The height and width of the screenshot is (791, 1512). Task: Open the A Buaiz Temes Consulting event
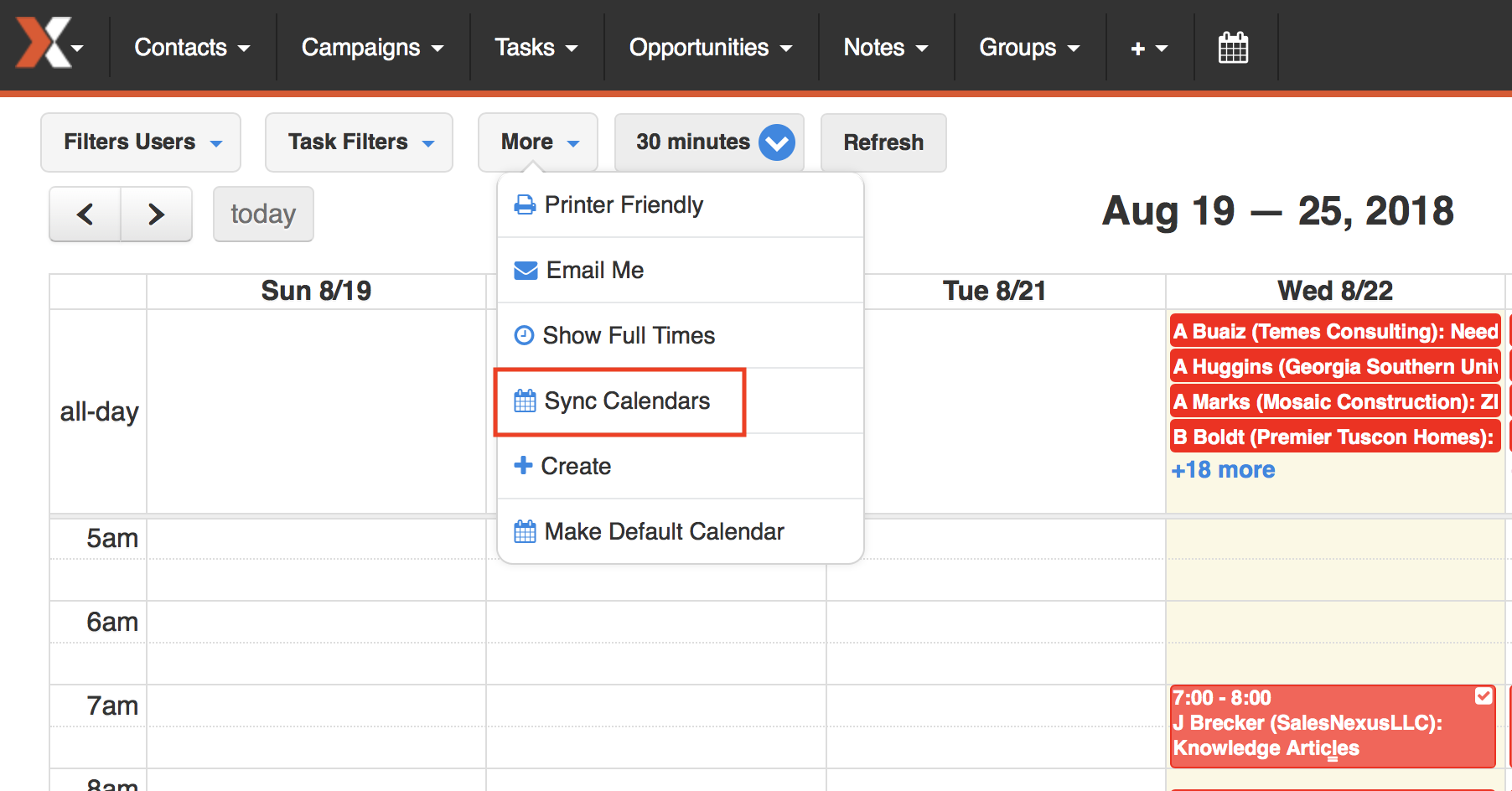click(x=1335, y=331)
